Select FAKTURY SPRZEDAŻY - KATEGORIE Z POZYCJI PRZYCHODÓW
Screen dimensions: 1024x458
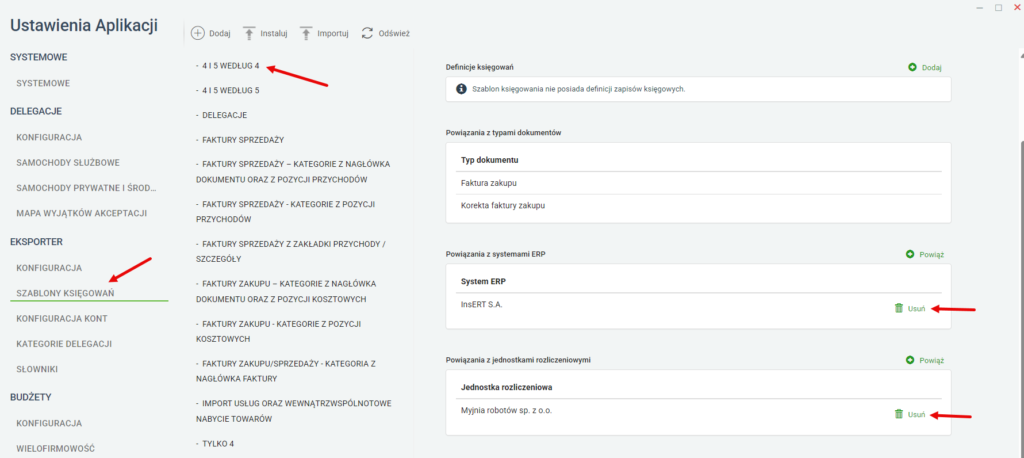pos(285,212)
